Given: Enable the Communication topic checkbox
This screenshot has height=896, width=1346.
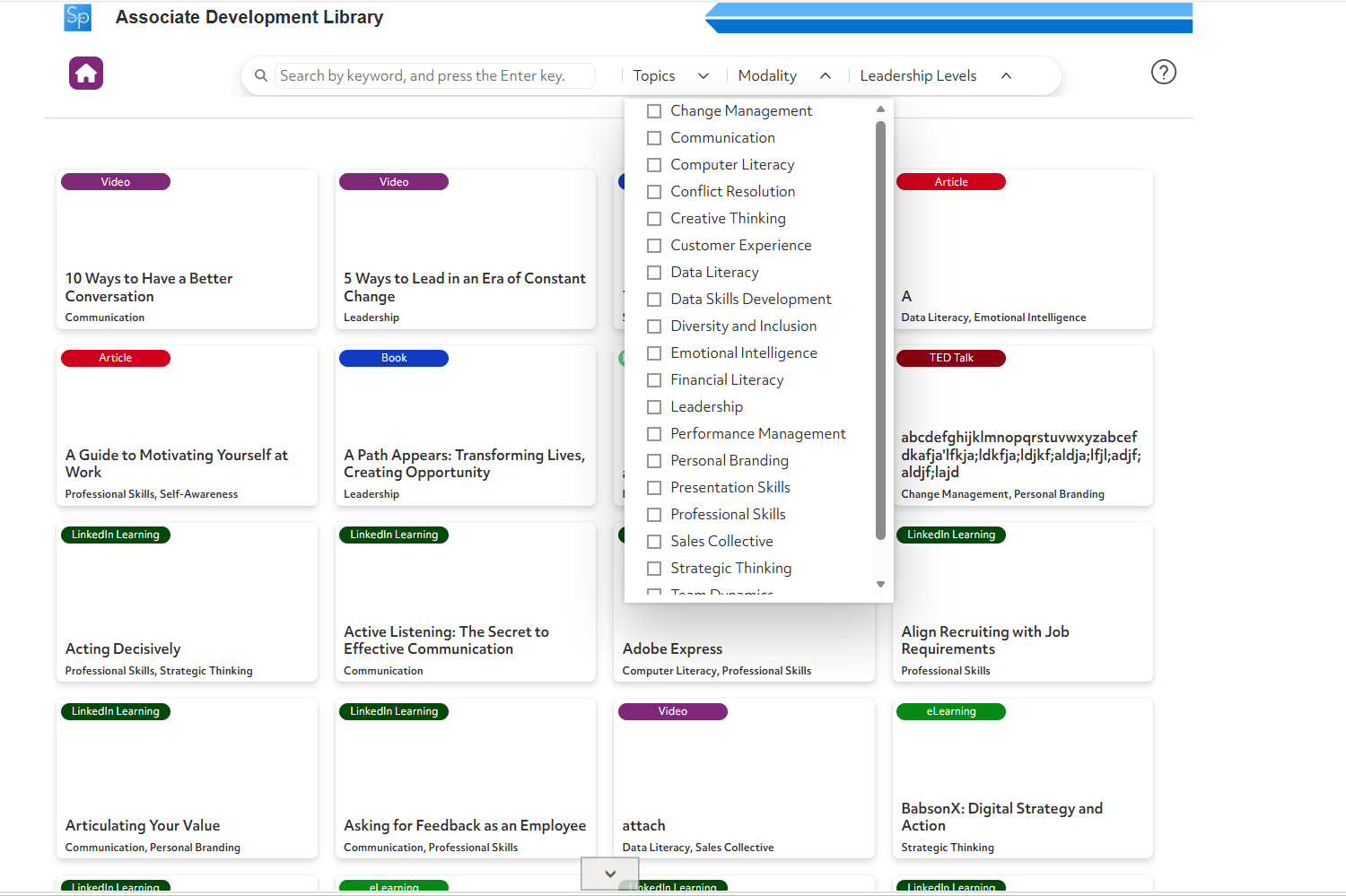Looking at the screenshot, I should click(x=654, y=138).
